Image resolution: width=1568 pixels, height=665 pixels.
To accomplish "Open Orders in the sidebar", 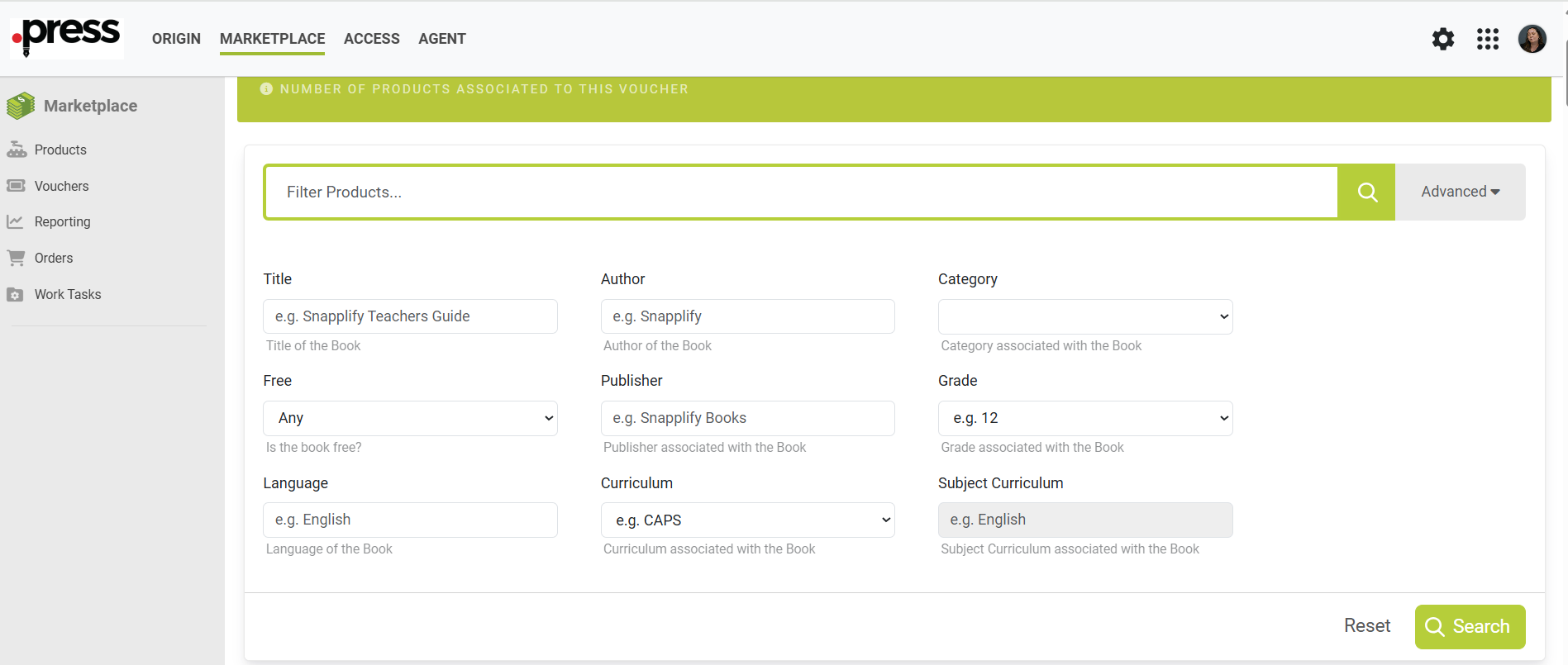I will [x=54, y=258].
